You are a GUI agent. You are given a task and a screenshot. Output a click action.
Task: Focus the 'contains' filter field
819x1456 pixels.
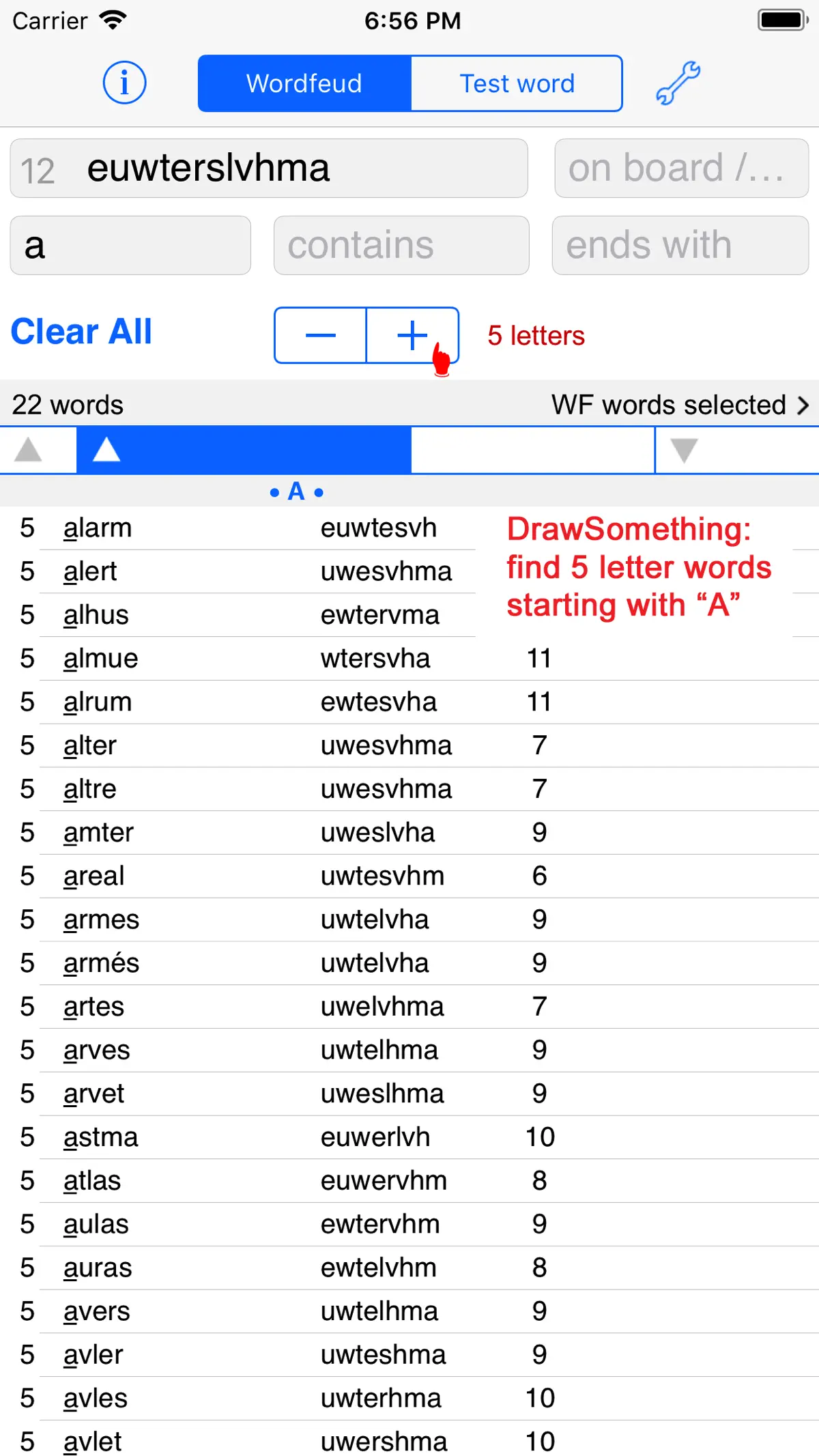pyautogui.click(x=401, y=246)
